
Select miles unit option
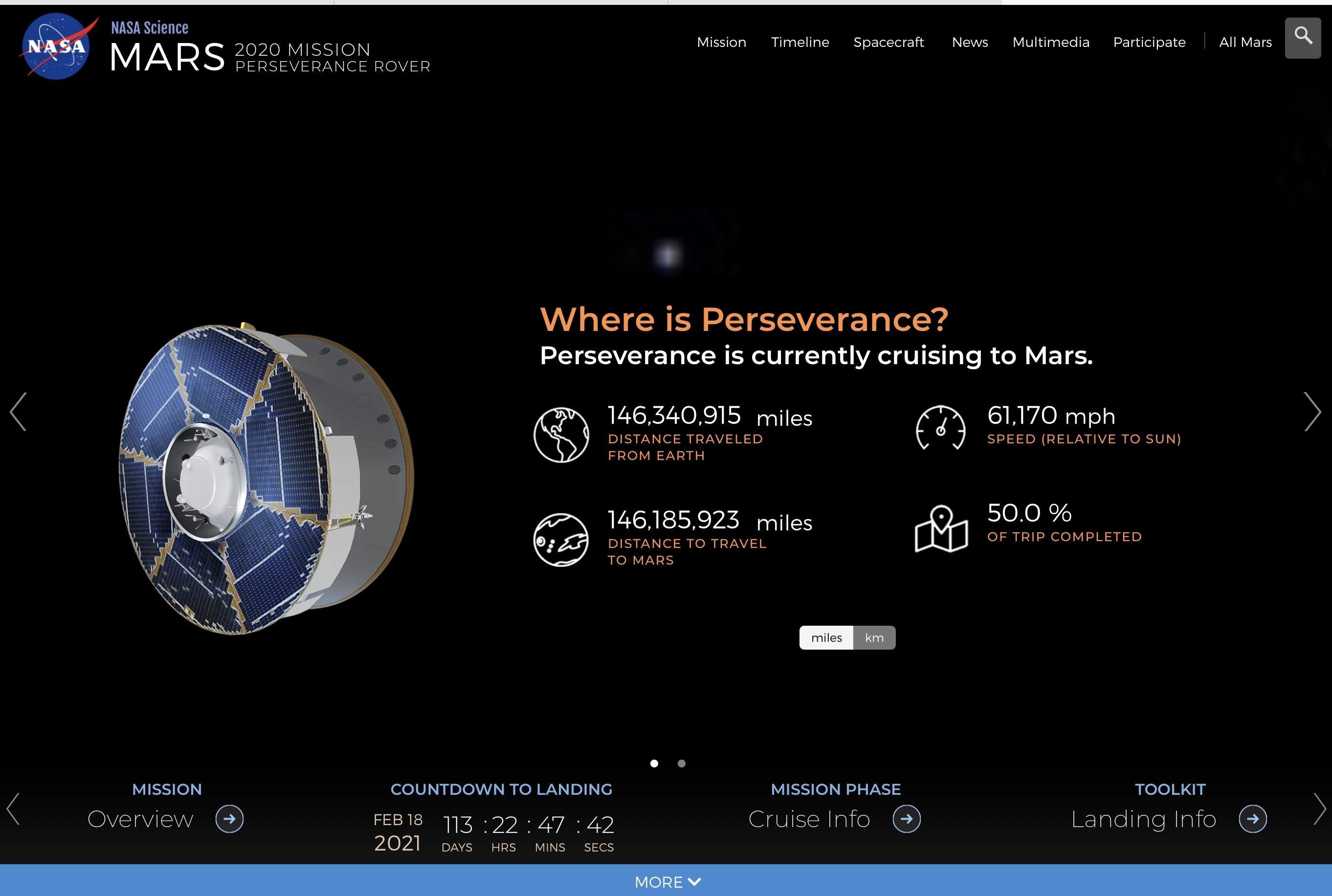(826, 638)
